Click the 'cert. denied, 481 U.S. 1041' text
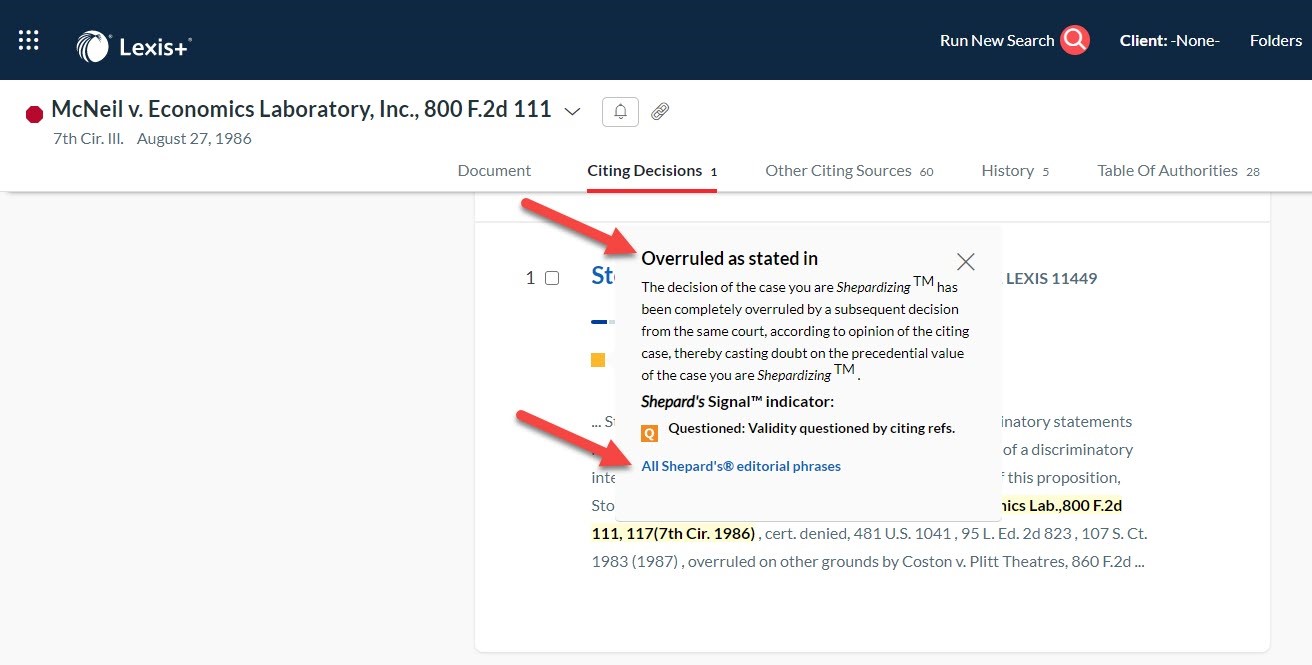This screenshot has width=1312, height=665. (x=859, y=533)
